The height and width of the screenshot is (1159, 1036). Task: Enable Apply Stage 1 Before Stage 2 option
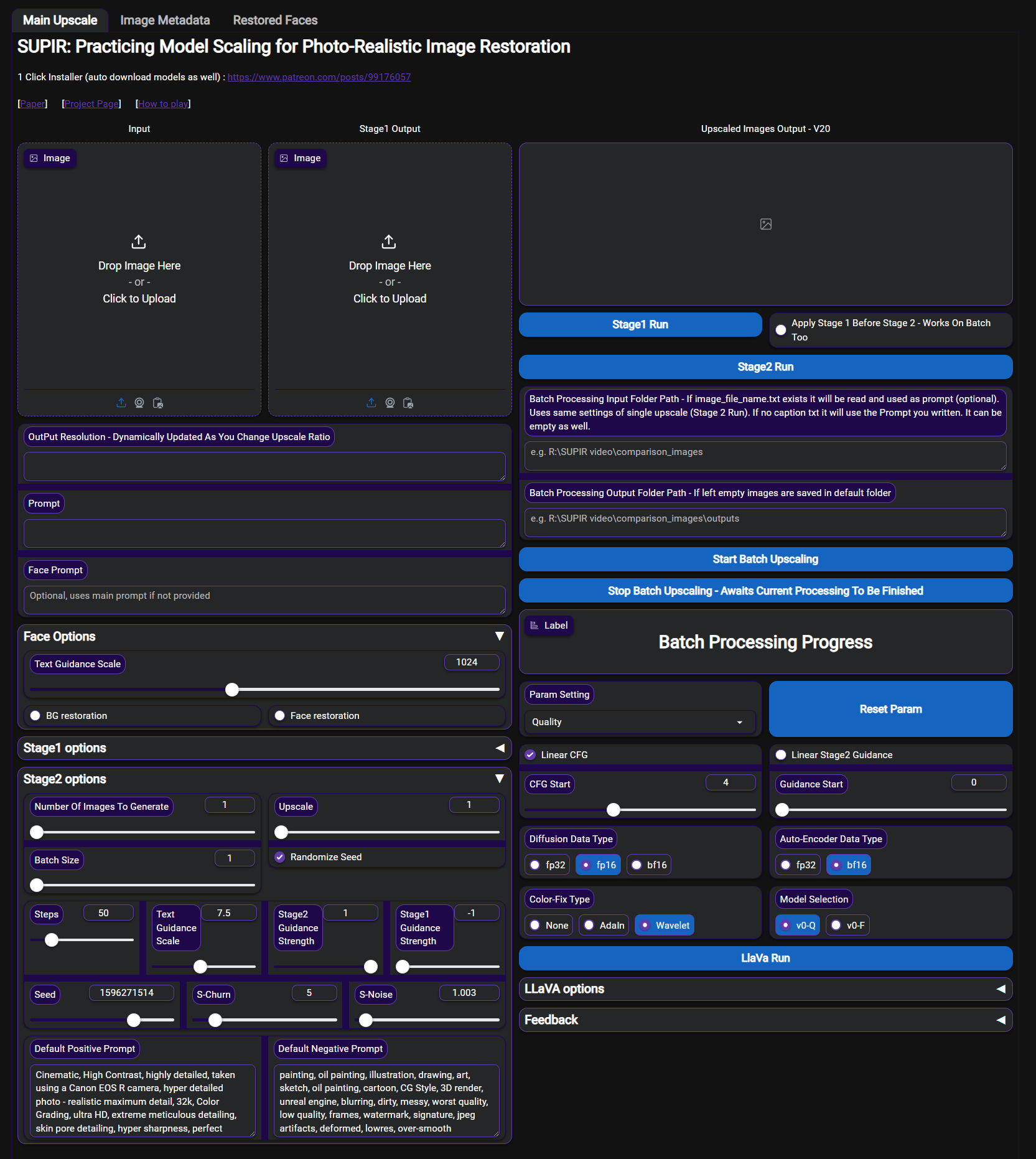tap(781, 330)
